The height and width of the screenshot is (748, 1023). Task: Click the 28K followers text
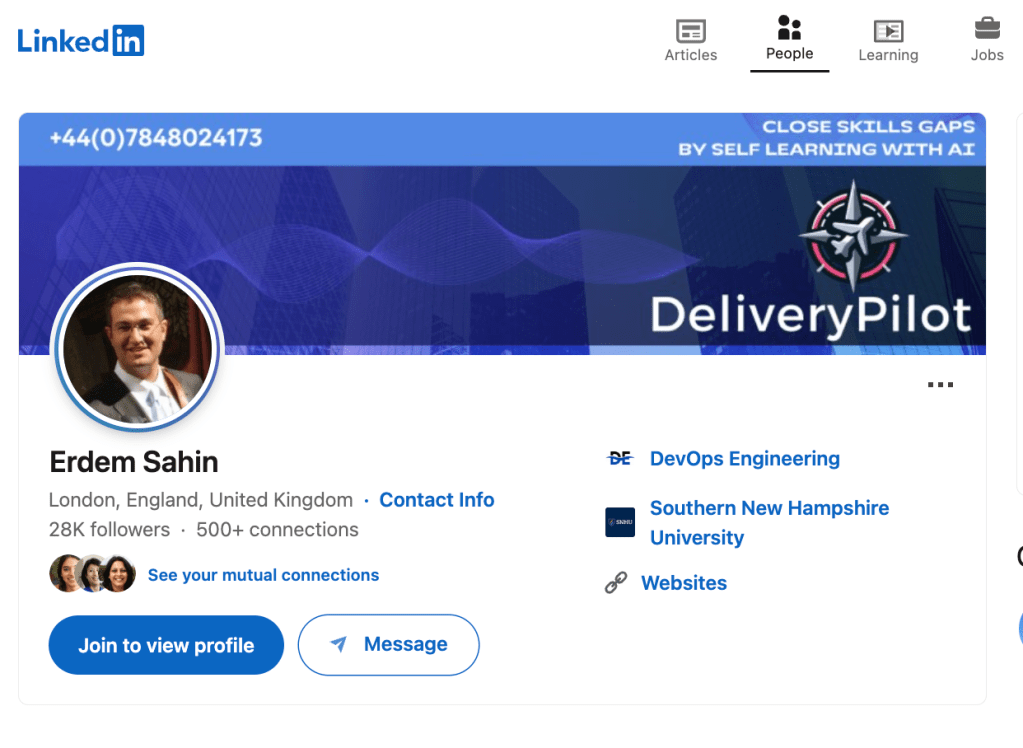point(109,529)
